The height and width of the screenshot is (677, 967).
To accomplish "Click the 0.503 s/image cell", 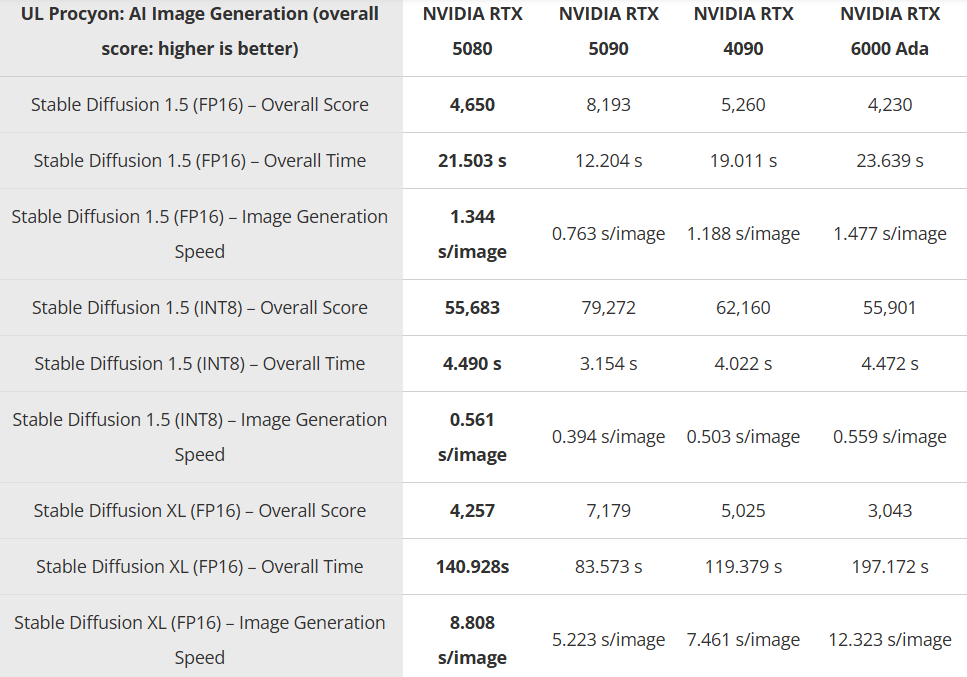I will [x=743, y=437].
